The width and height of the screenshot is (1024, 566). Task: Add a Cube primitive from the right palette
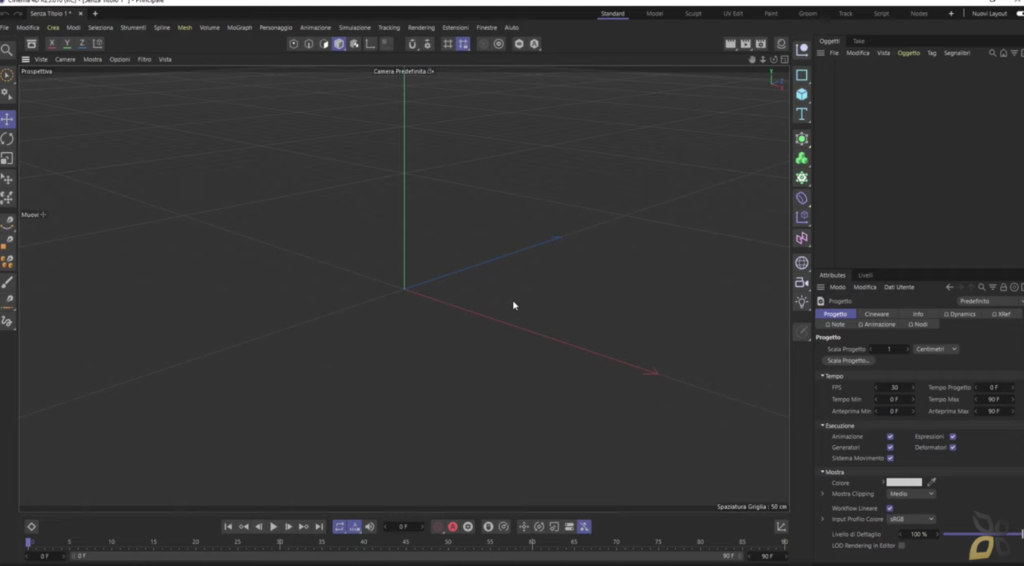tap(802, 95)
